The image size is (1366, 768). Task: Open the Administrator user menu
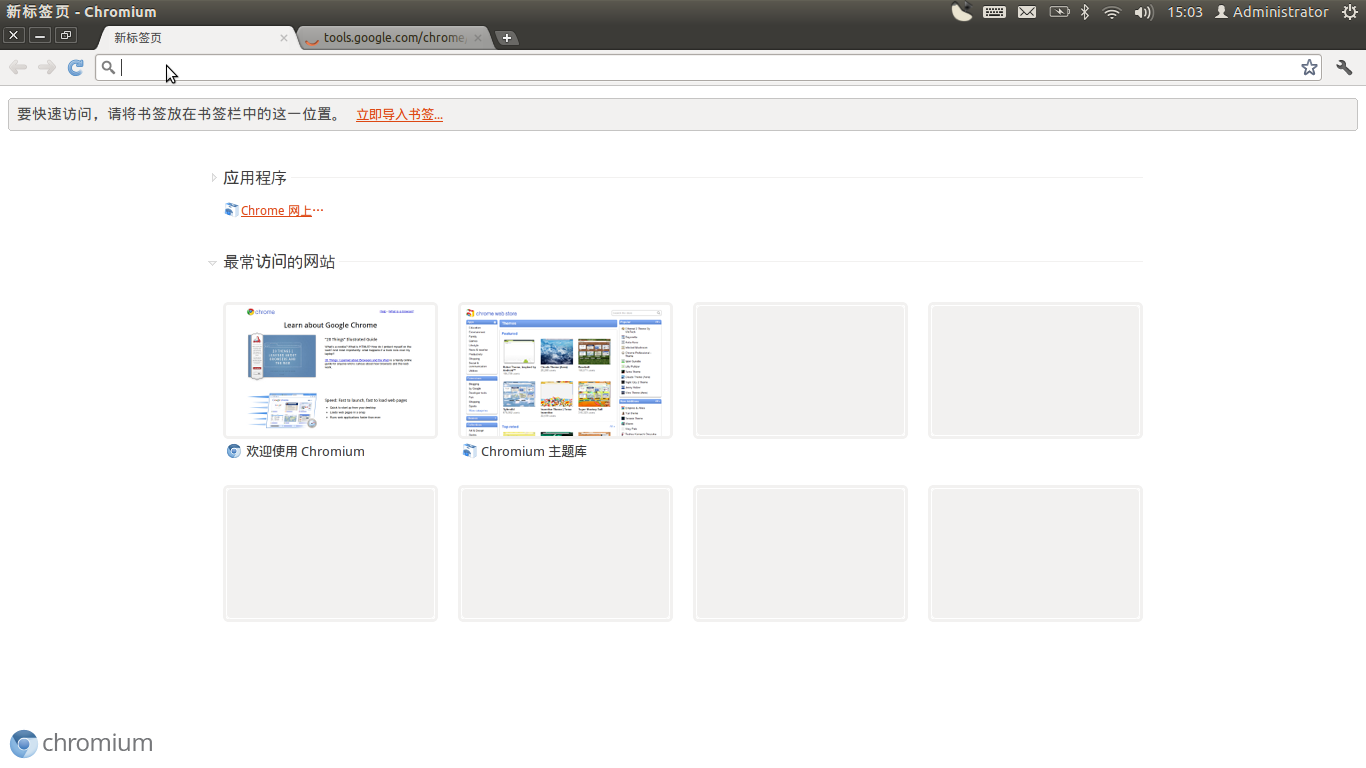[x=1271, y=12]
